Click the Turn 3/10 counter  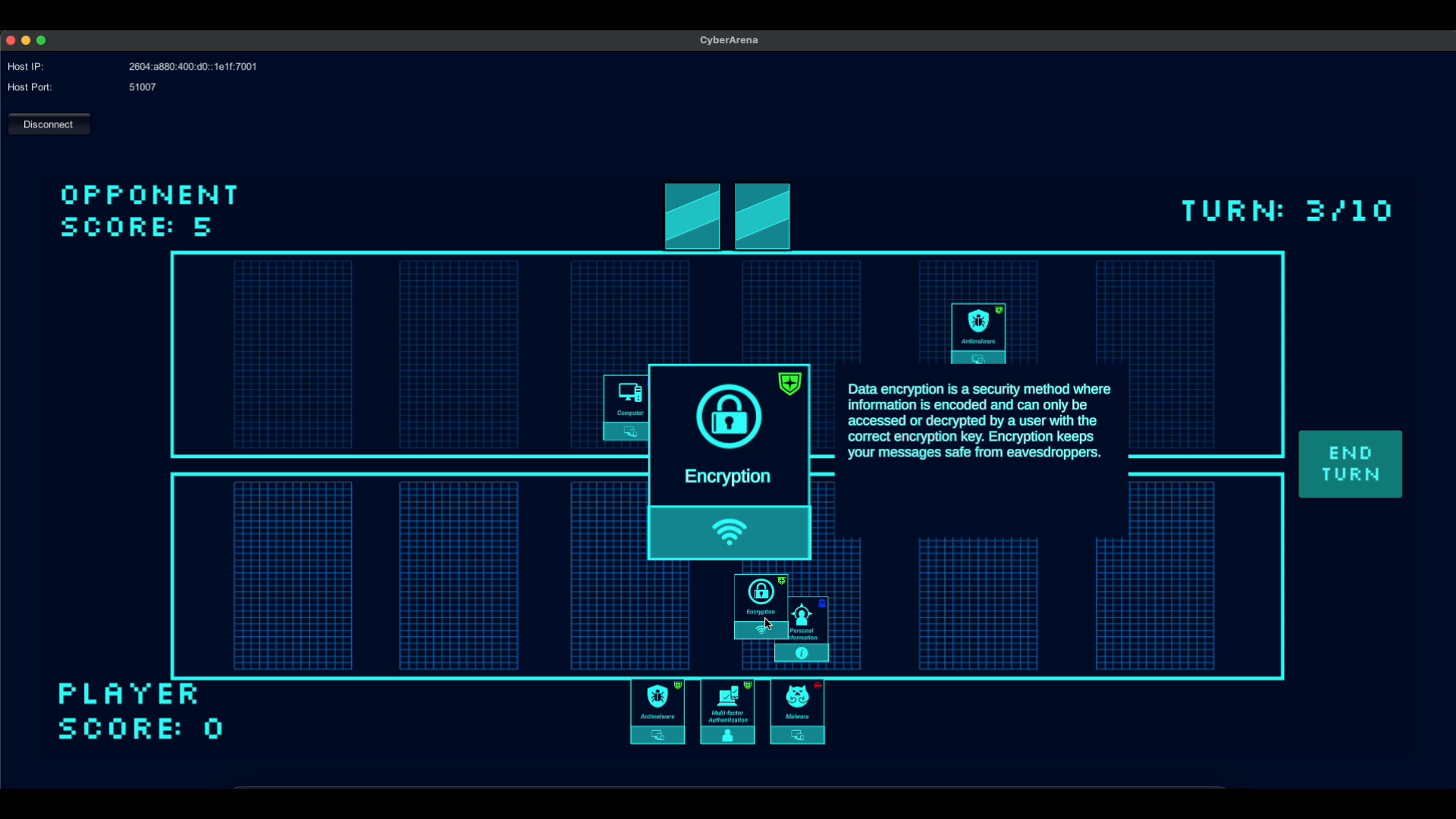(1287, 211)
